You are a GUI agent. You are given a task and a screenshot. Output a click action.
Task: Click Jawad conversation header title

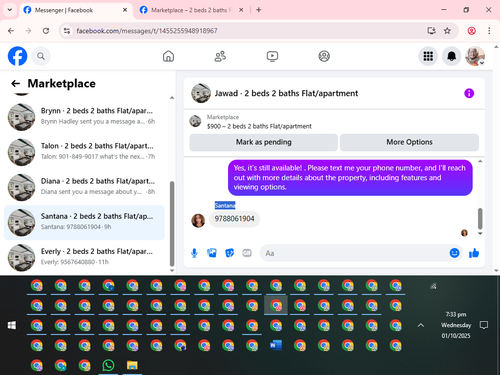(x=286, y=93)
